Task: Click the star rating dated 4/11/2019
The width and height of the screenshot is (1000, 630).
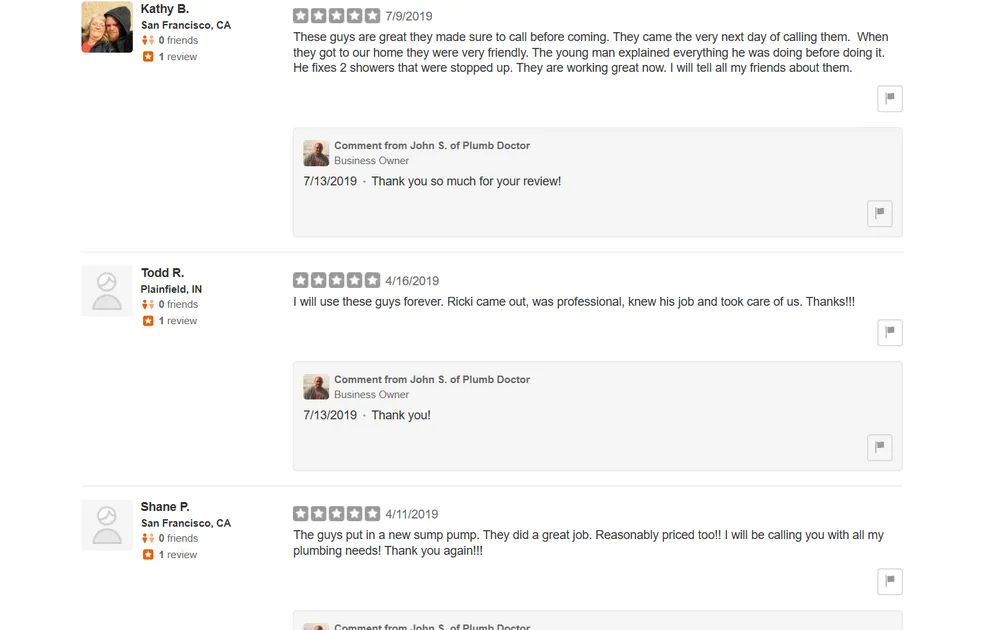Action: point(336,514)
